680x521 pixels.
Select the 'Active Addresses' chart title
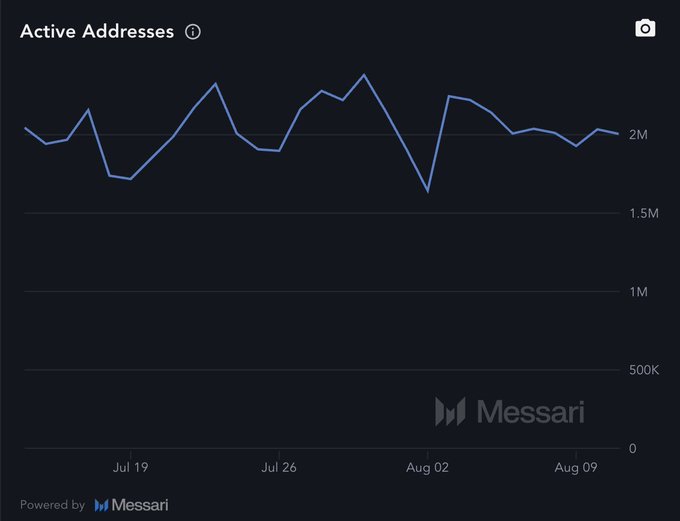tap(97, 31)
